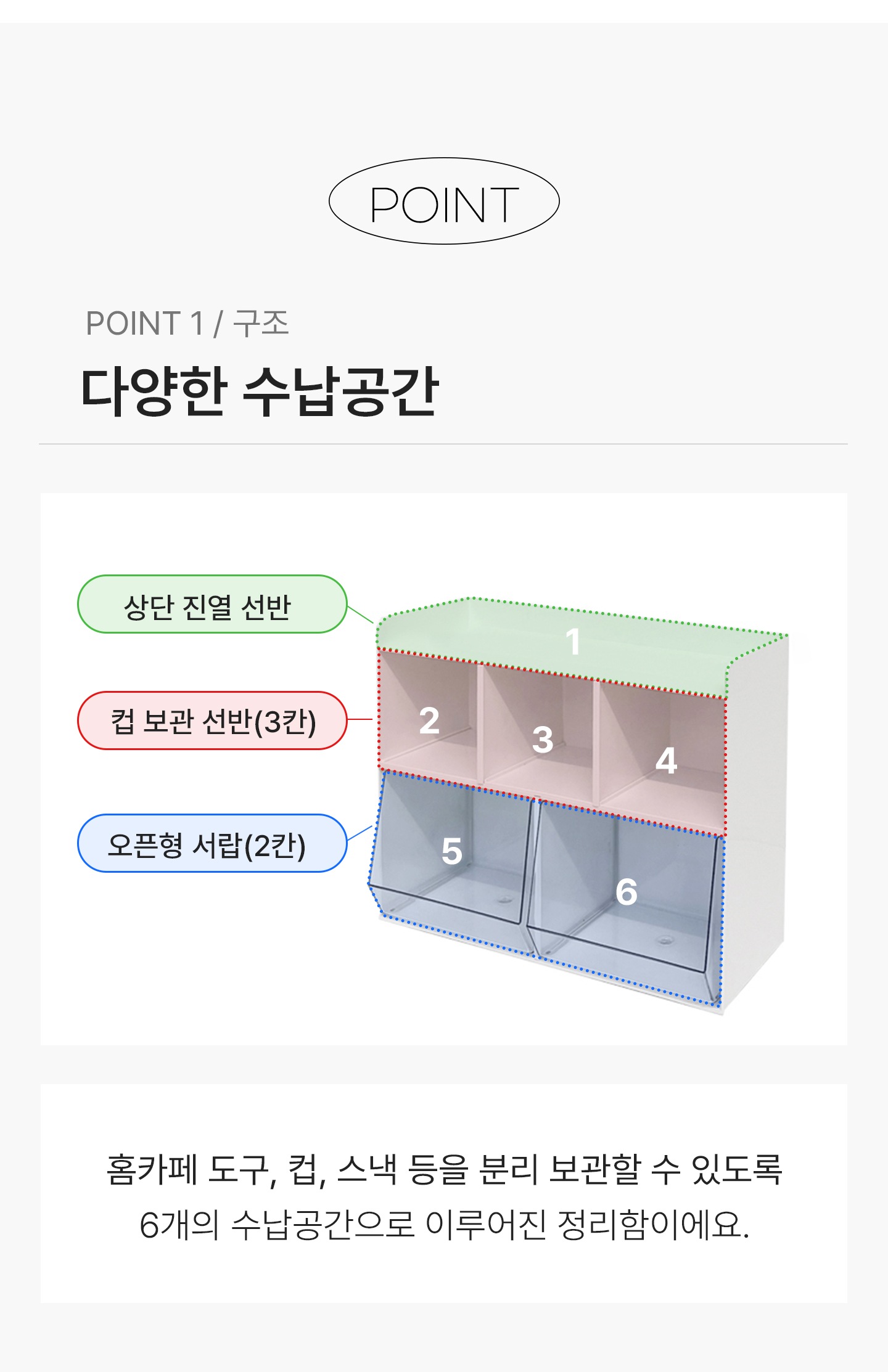Select the blue 오픈형 서랍(2칸) label
This screenshot has height=1372, width=888.
(212, 843)
